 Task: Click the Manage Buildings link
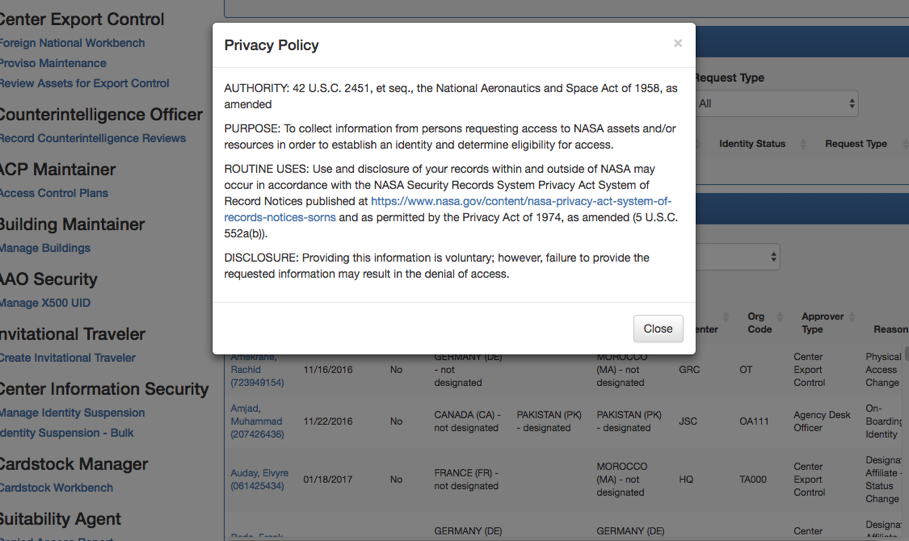coord(45,248)
